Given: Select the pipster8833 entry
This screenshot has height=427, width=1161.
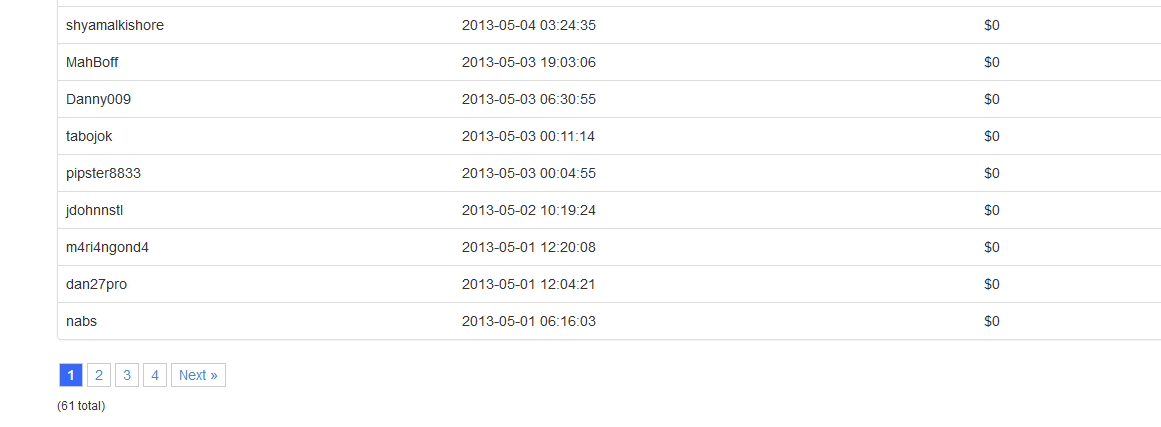Looking at the screenshot, I should (103, 173).
